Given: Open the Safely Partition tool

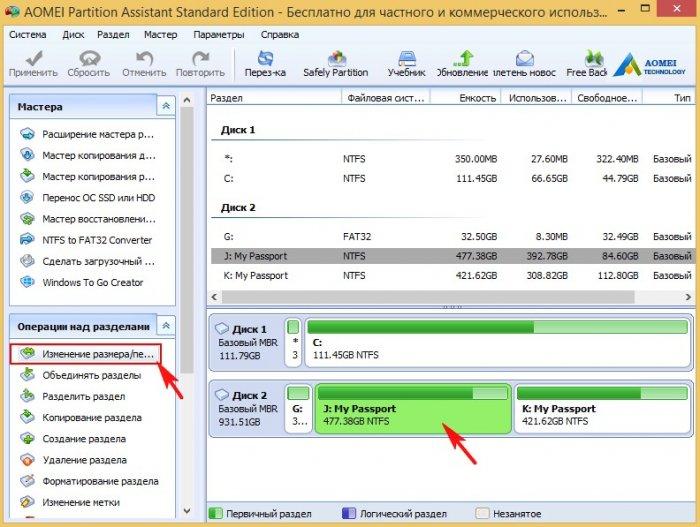Looking at the screenshot, I should (336, 64).
